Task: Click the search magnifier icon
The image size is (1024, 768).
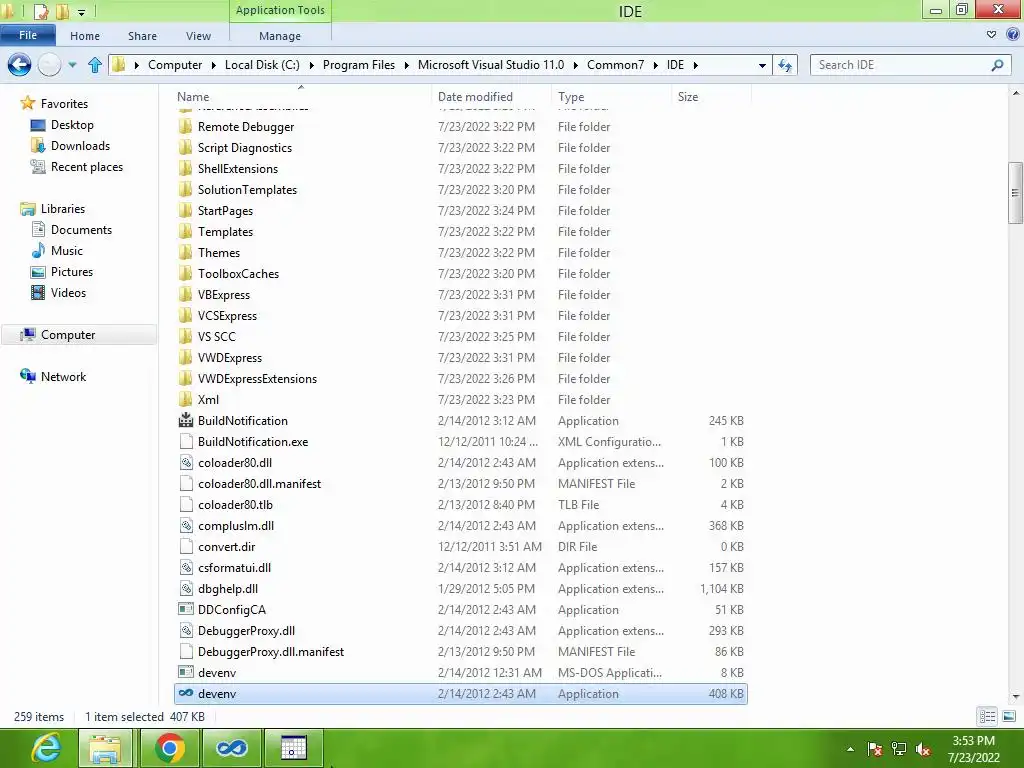Action: (x=997, y=65)
